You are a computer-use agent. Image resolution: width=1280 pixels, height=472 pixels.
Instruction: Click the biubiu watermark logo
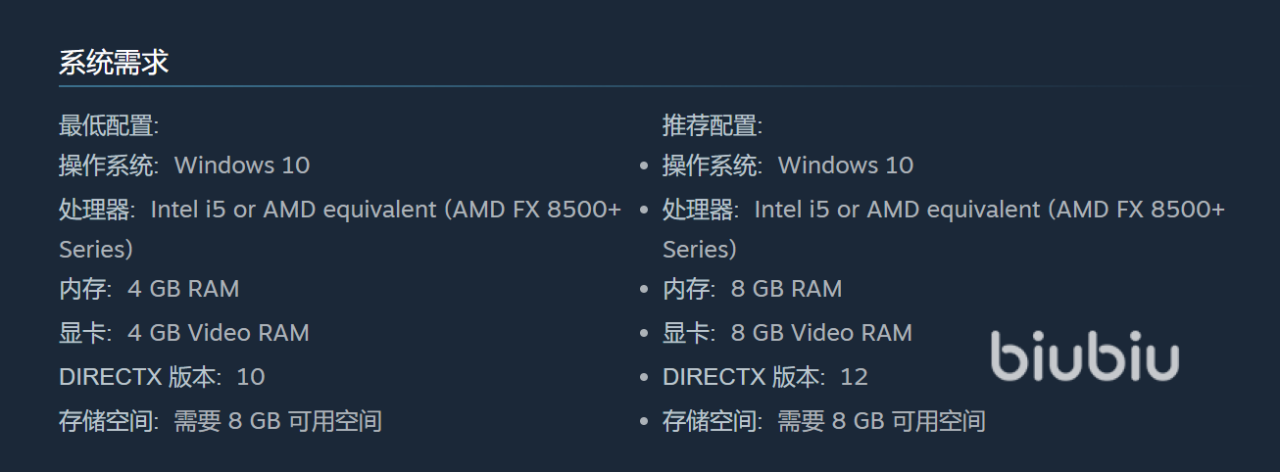(1085, 356)
